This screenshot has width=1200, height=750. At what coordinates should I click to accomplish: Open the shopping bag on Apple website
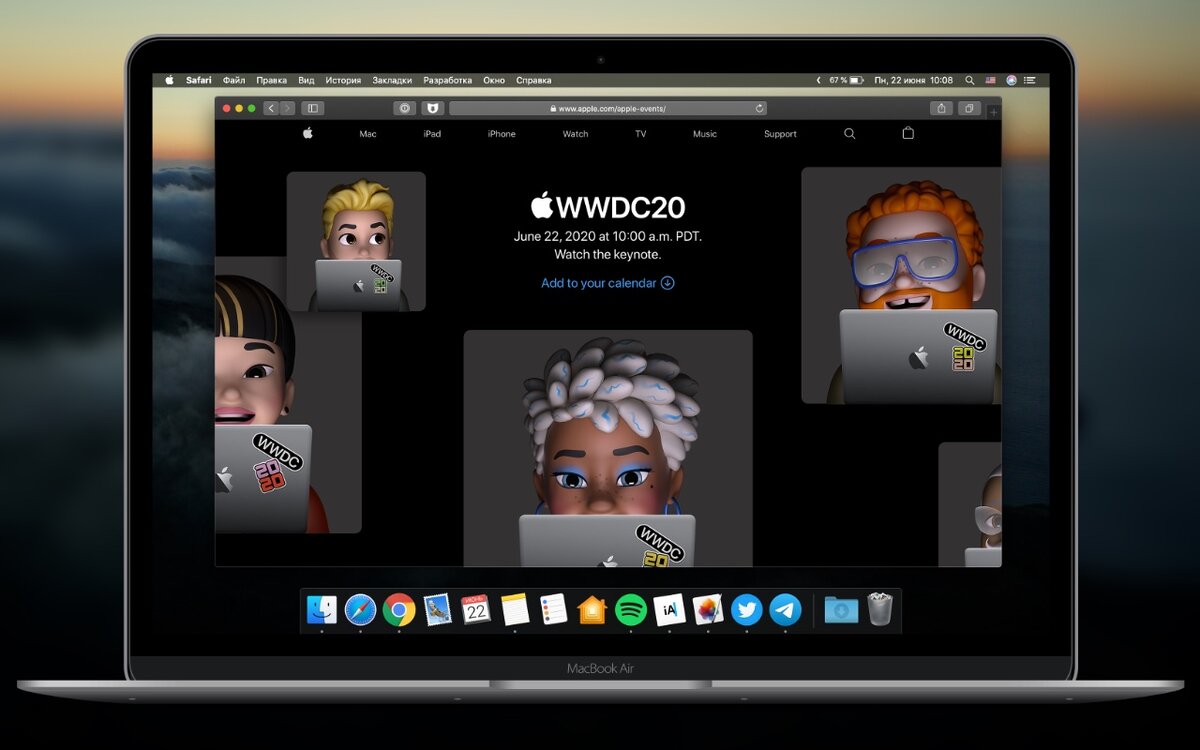[x=908, y=132]
